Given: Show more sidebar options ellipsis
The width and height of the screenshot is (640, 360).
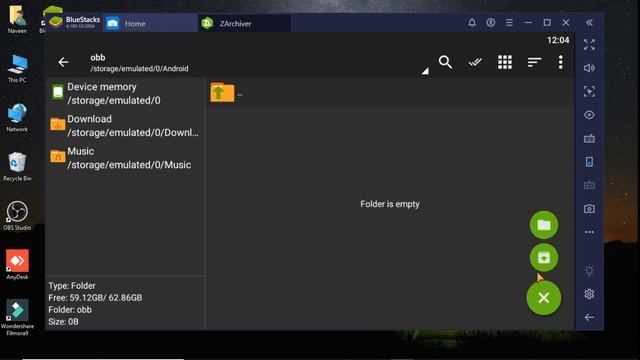Looking at the screenshot, I should pyautogui.click(x=589, y=232).
